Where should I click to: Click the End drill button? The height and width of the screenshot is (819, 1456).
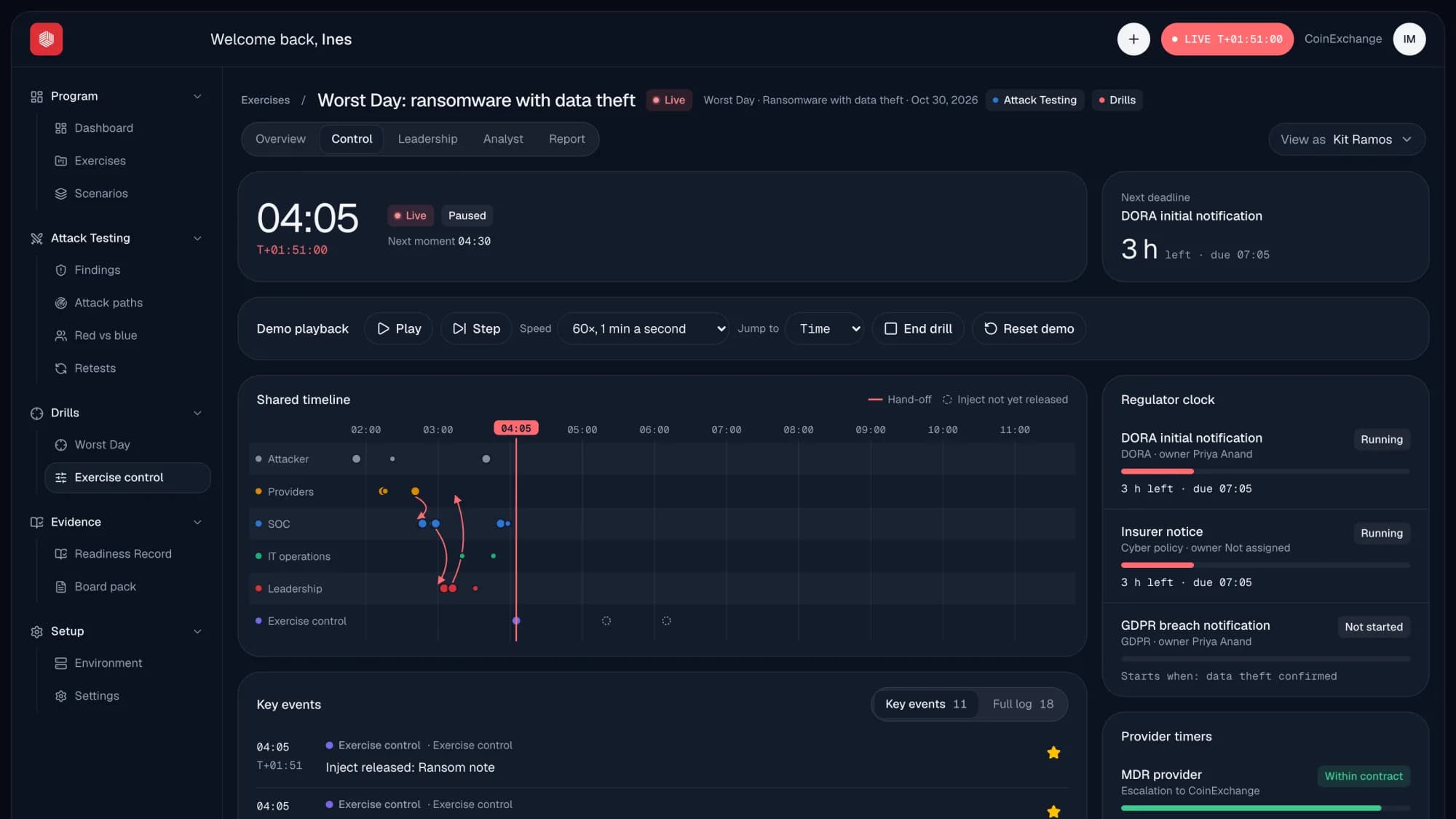coord(918,328)
